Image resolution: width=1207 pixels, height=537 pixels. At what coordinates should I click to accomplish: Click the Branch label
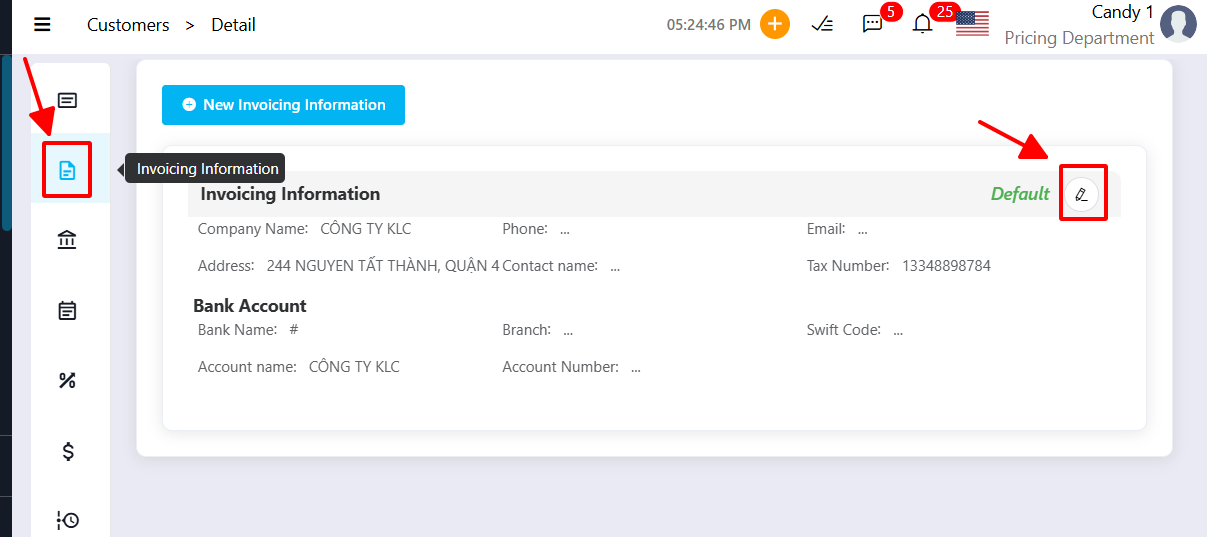[527, 330]
